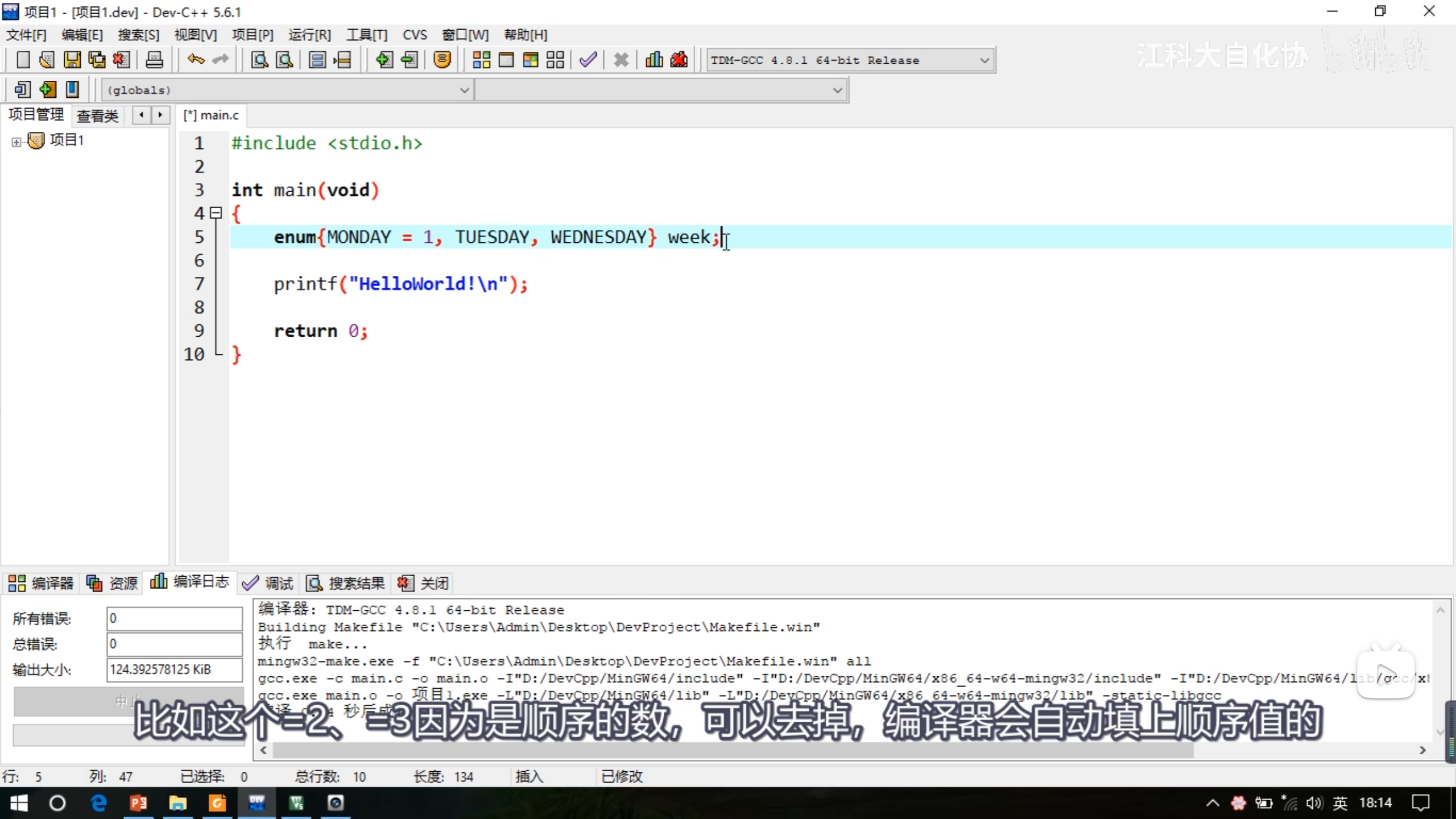1456x819 pixels.
Task: Click the profile analysis bar-chart icon
Action: click(x=654, y=60)
